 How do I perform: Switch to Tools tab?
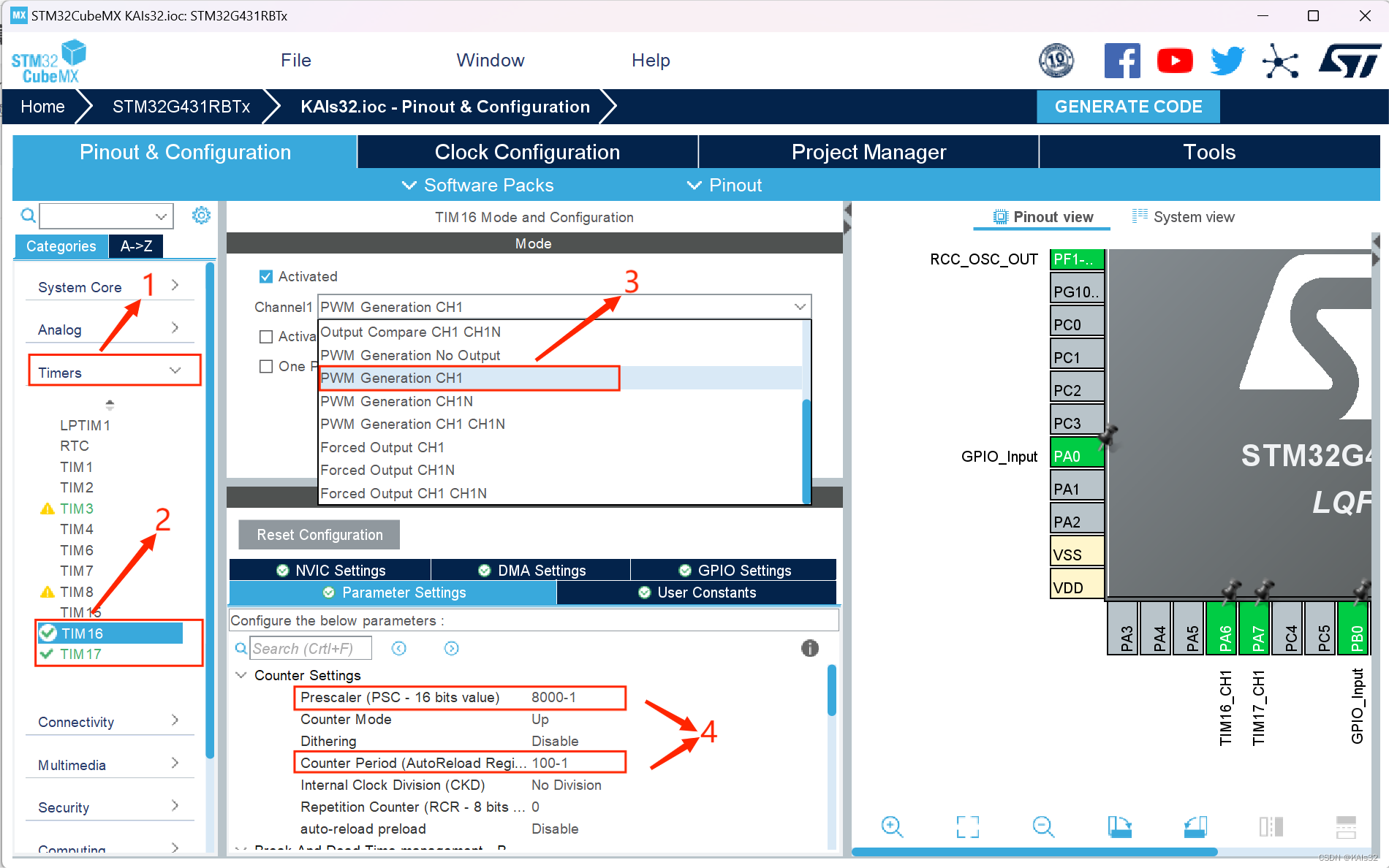pos(1209,152)
